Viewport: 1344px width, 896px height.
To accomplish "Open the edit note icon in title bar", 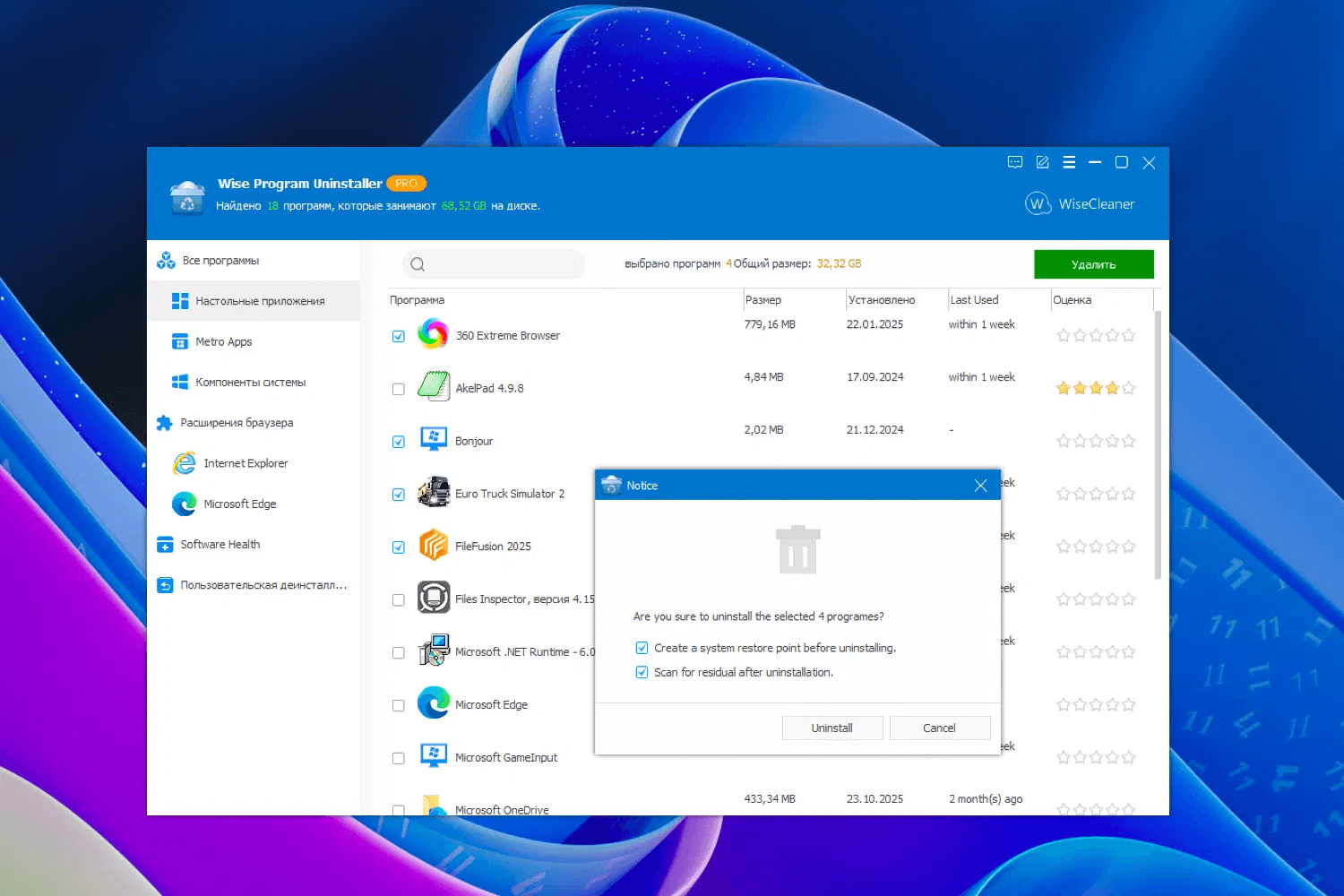I will point(1042,162).
